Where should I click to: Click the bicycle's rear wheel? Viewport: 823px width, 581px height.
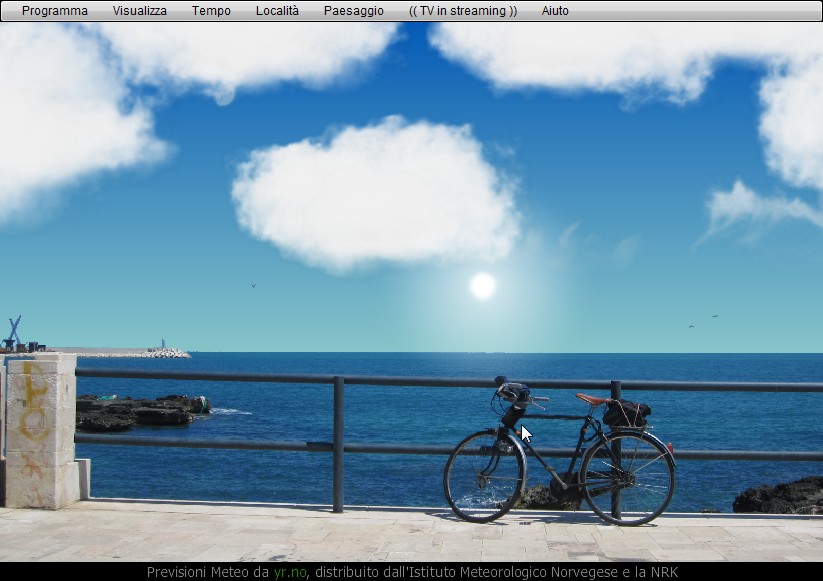click(627, 477)
